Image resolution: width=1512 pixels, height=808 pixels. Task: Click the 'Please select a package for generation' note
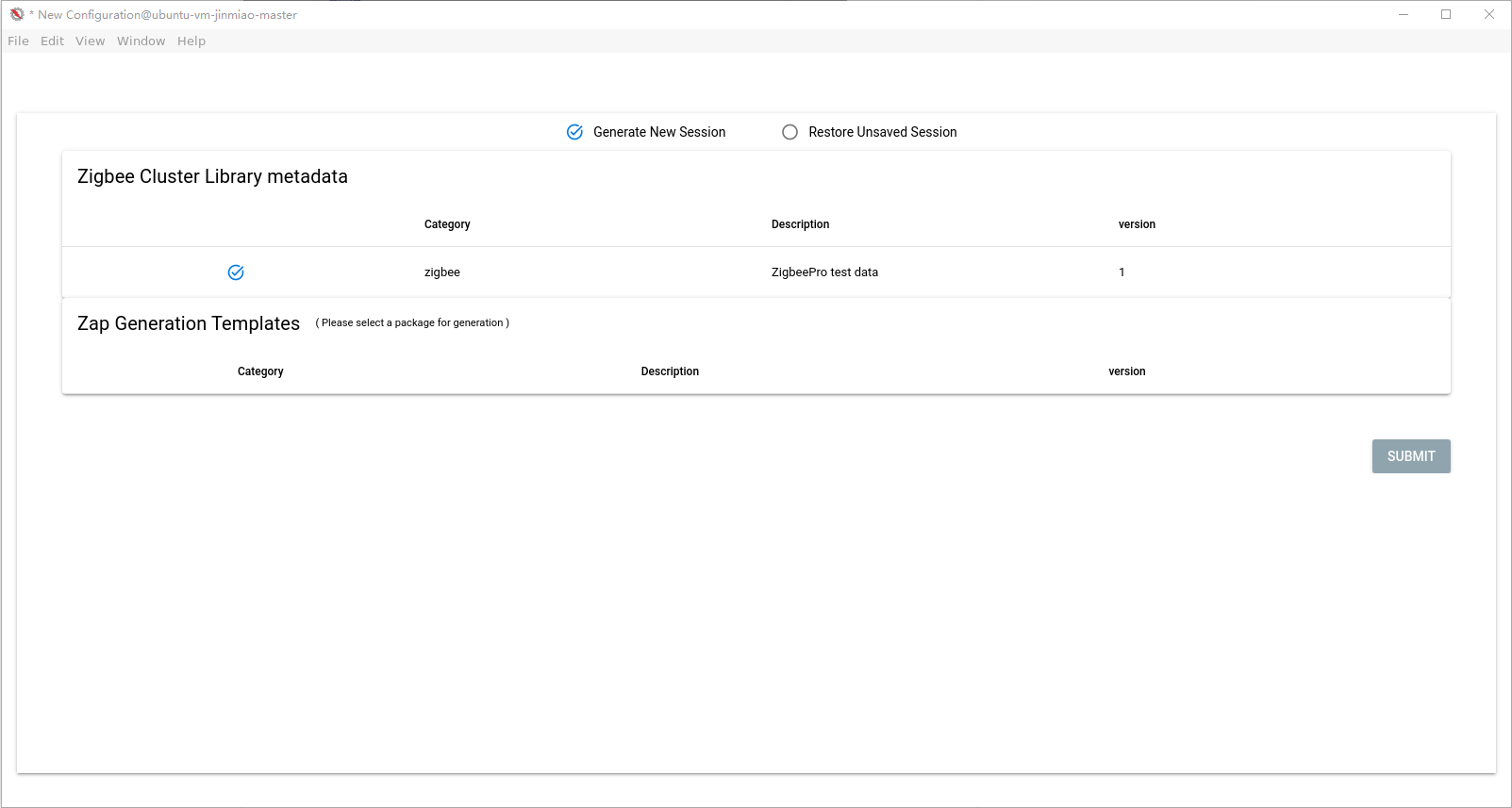(x=412, y=322)
